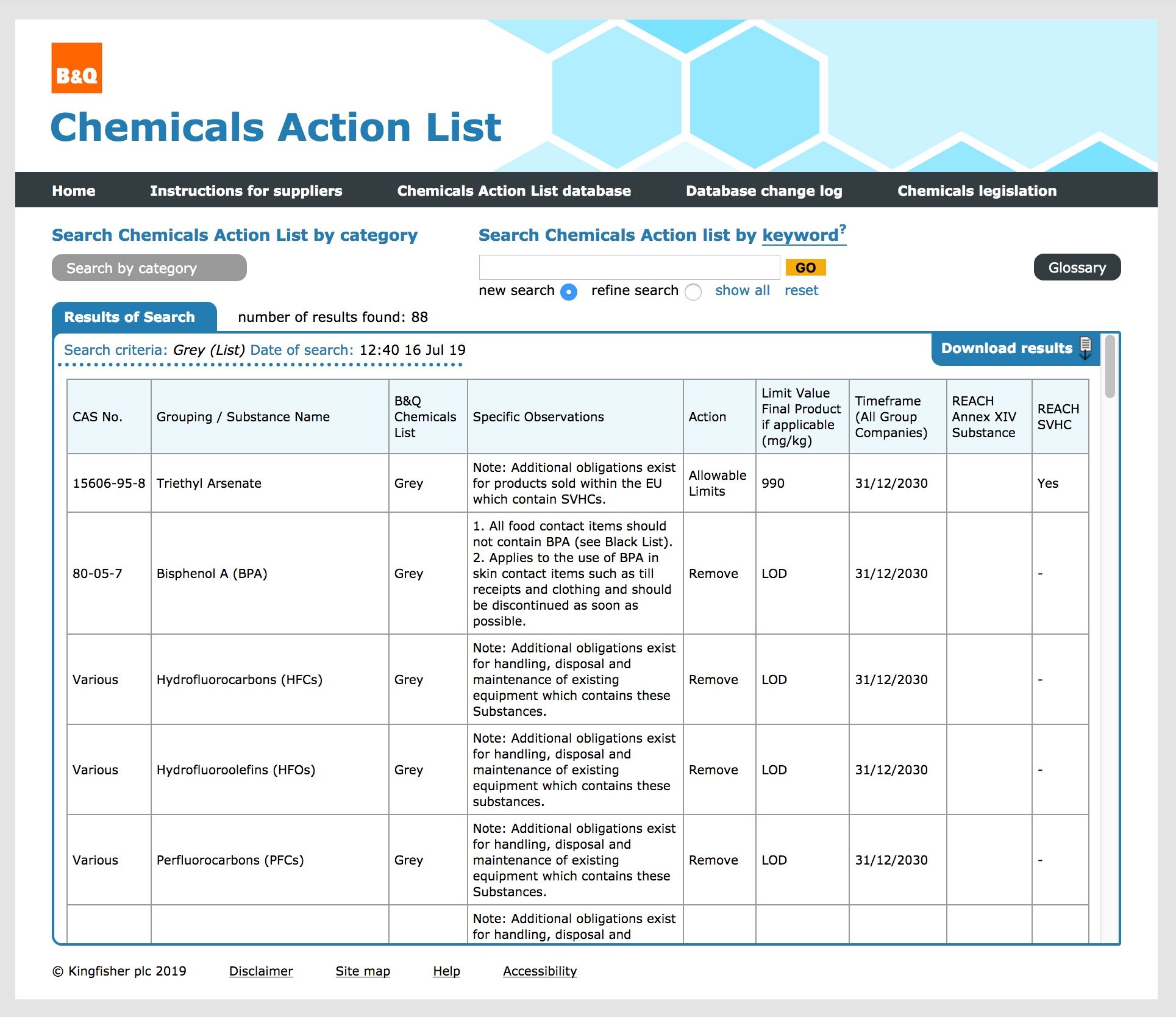Click the keyword search input field

(629, 268)
